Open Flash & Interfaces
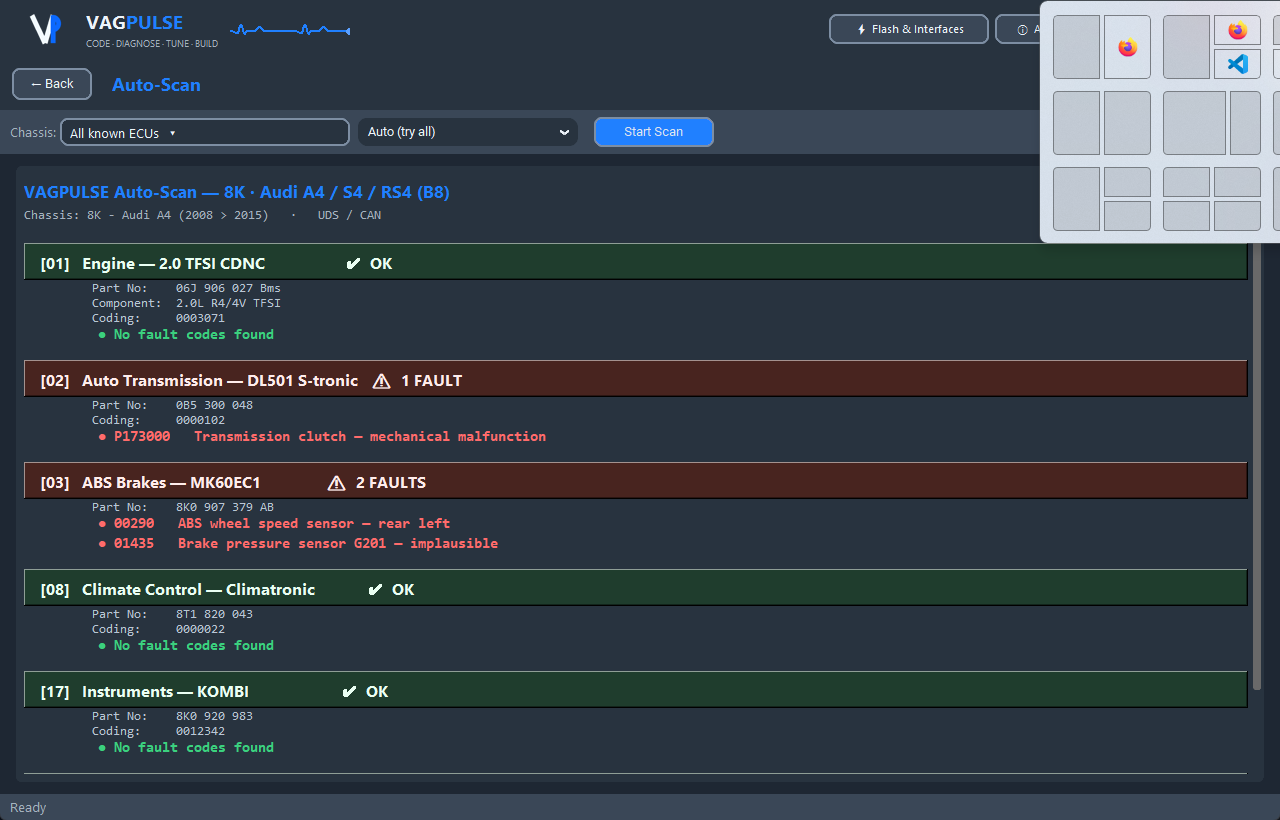The height and width of the screenshot is (820, 1280). [x=909, y=29]
